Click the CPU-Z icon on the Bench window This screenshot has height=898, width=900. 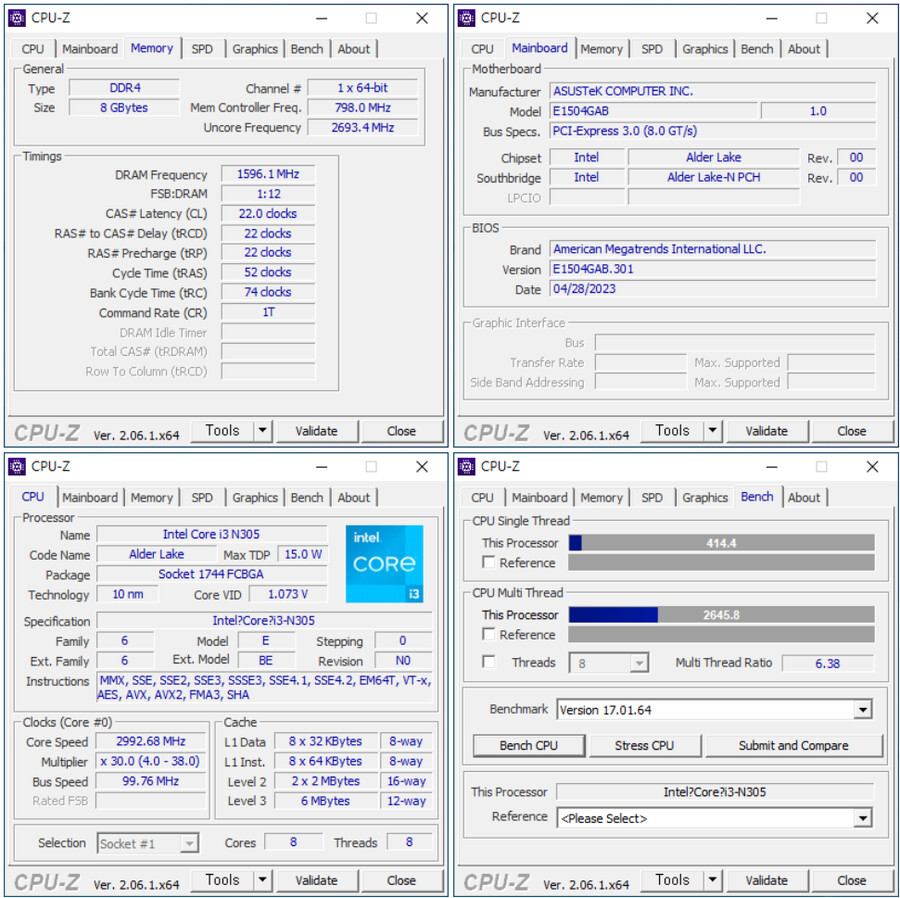[467, 466]
